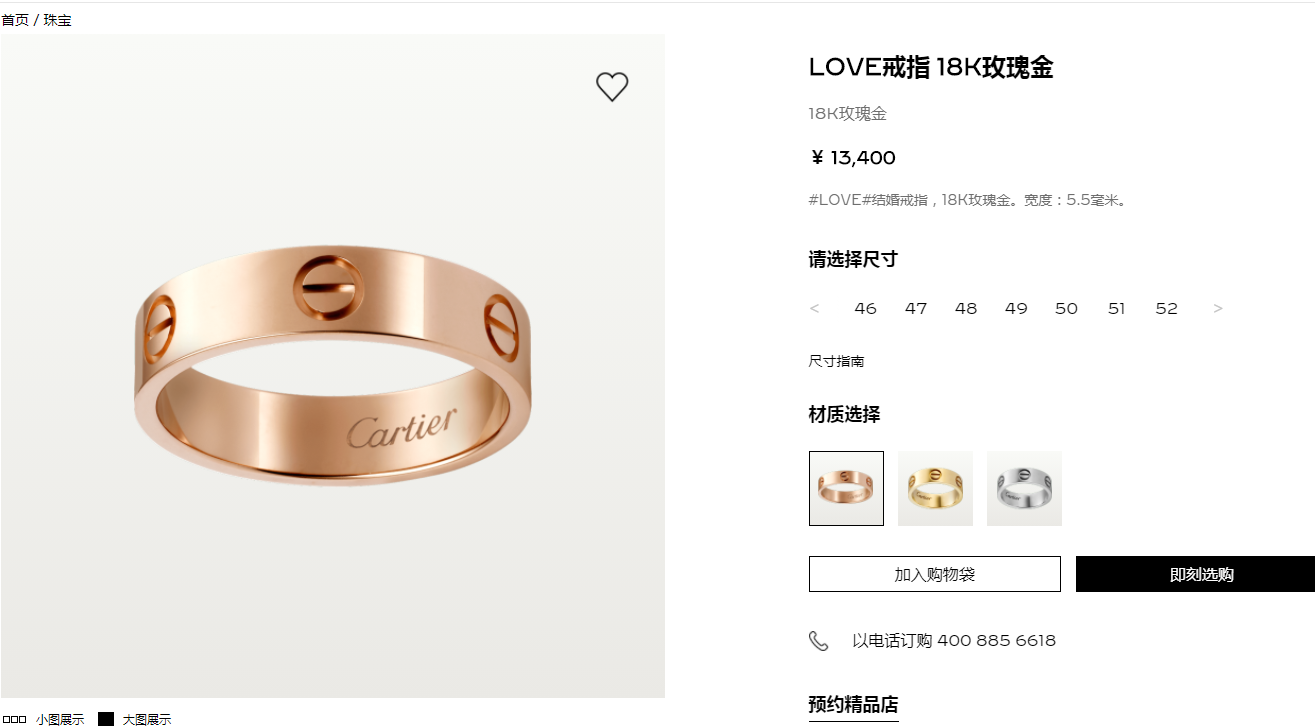Select the white gold material thumbnail
1315x726 pixels.
click(x=1024, y=488)
